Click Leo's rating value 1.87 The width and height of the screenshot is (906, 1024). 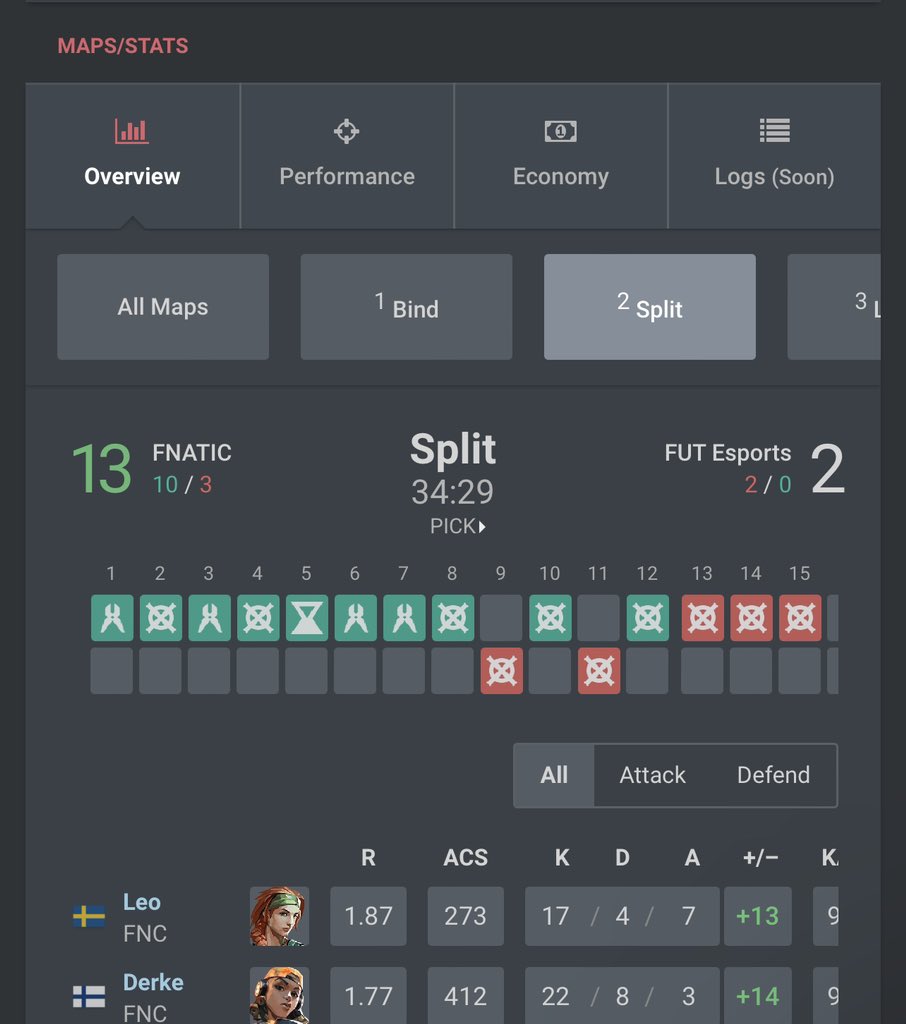click(x=368, y=916)
